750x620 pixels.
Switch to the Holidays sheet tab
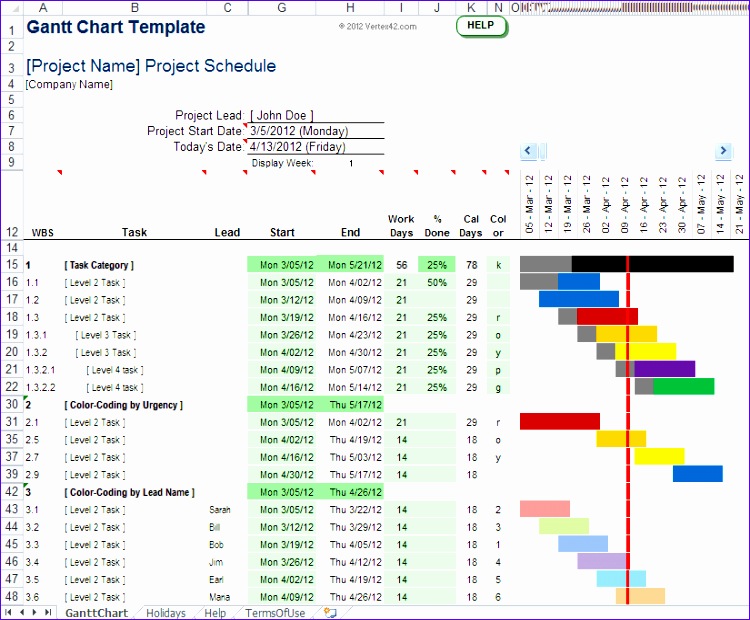point(166,613)
